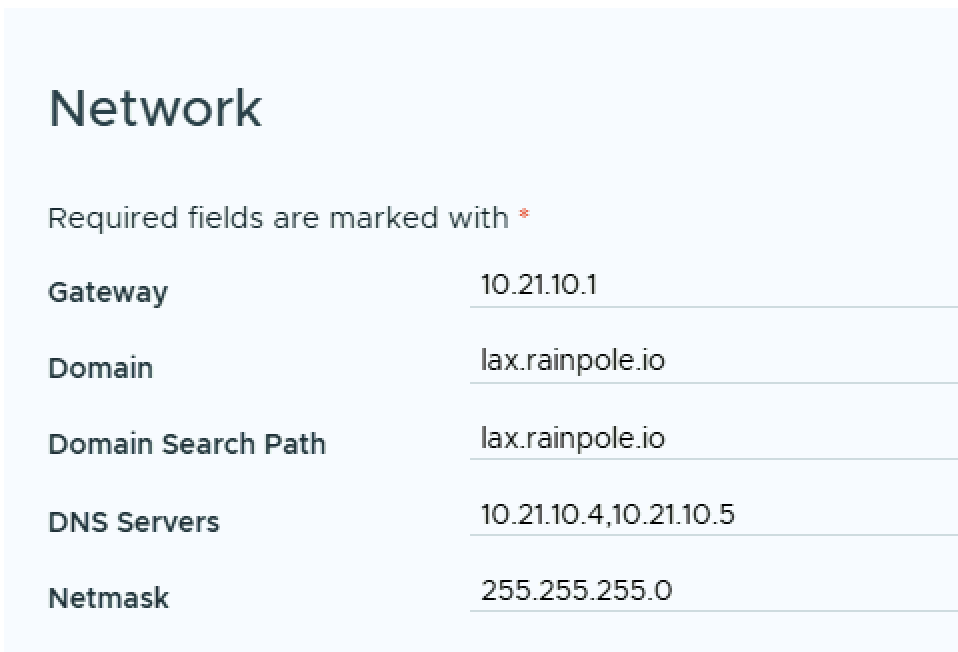
Task: Focus the Netmask value 255.255.255.0
Action: (576, 590)
